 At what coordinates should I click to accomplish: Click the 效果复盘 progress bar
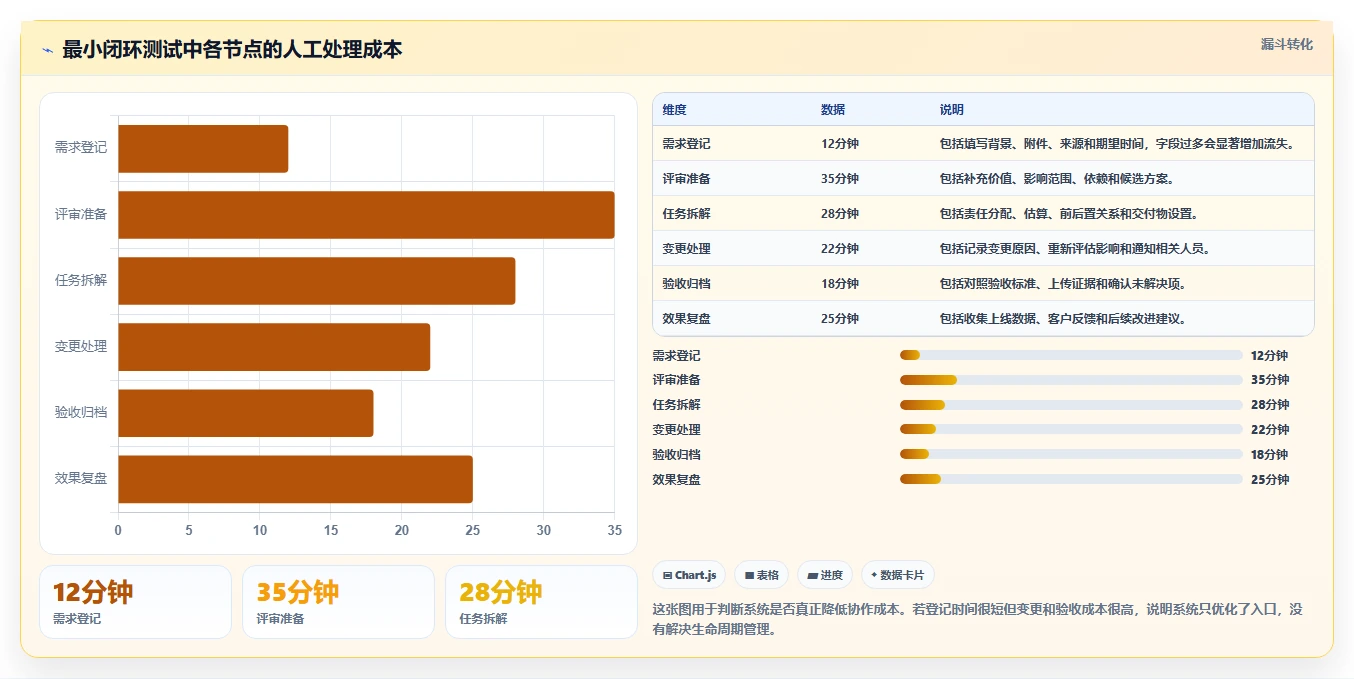coord(1071,479)
